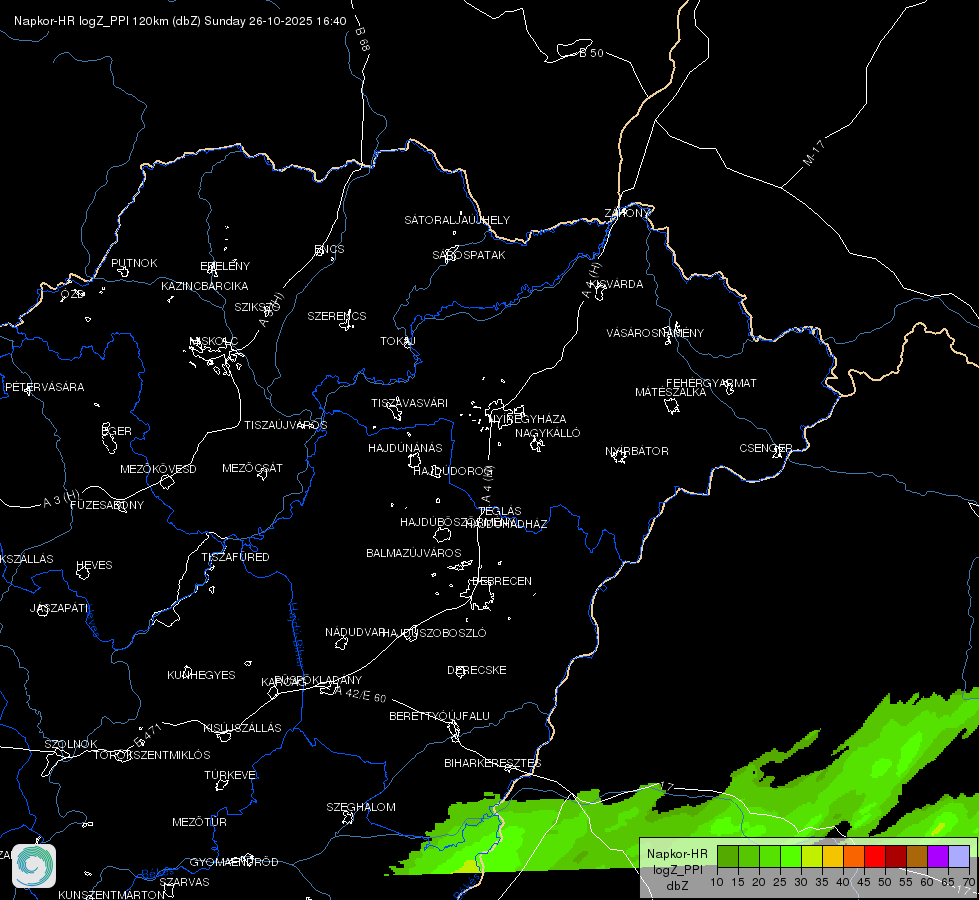The image size is (979, 900).
Task: Click the FÜZESABONY label
Action: (107, 505)
